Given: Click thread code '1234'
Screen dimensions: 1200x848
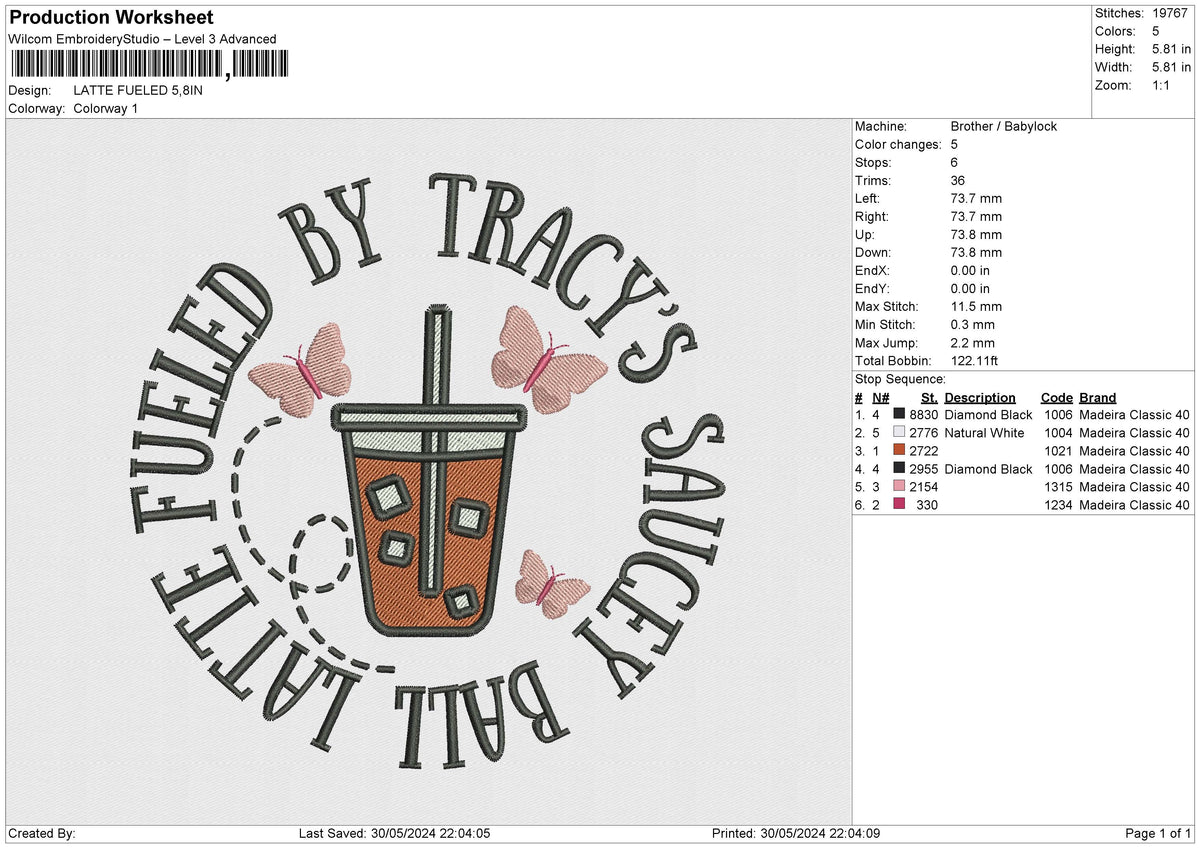Looking at the screenshot, I should [1058, 505].
